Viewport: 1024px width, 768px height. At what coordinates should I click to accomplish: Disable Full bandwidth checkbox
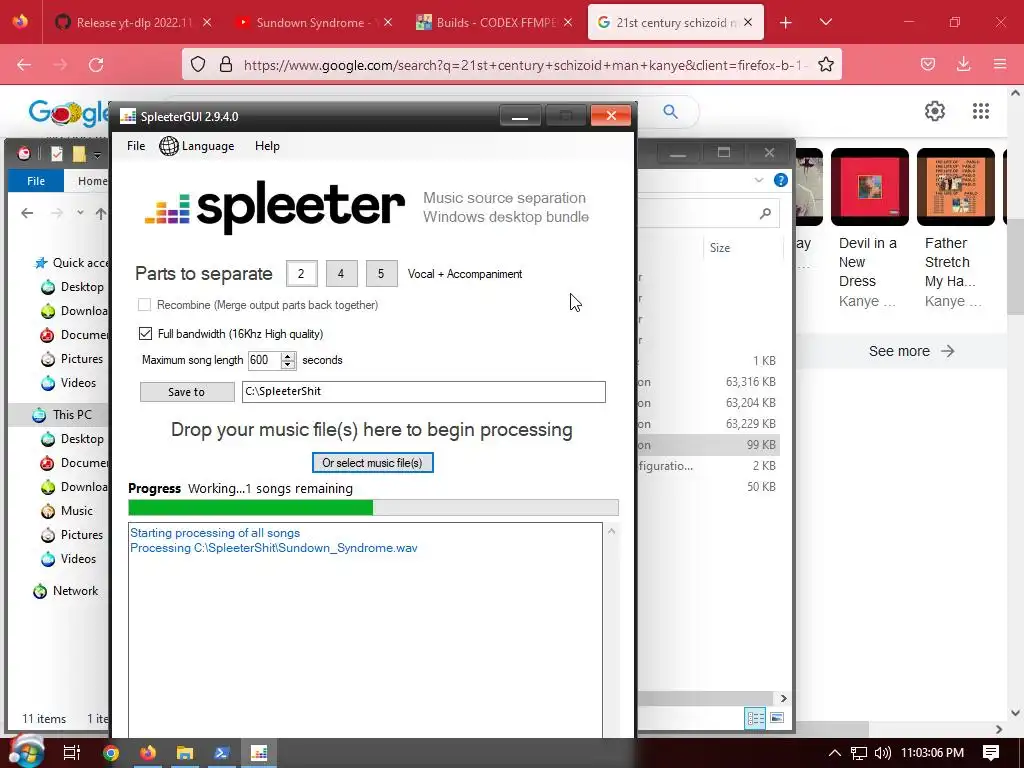click(x=145, y=334)
